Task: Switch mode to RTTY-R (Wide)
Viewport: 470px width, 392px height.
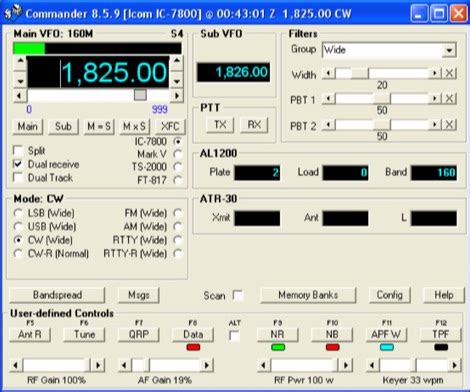Action: click(178, 254)
